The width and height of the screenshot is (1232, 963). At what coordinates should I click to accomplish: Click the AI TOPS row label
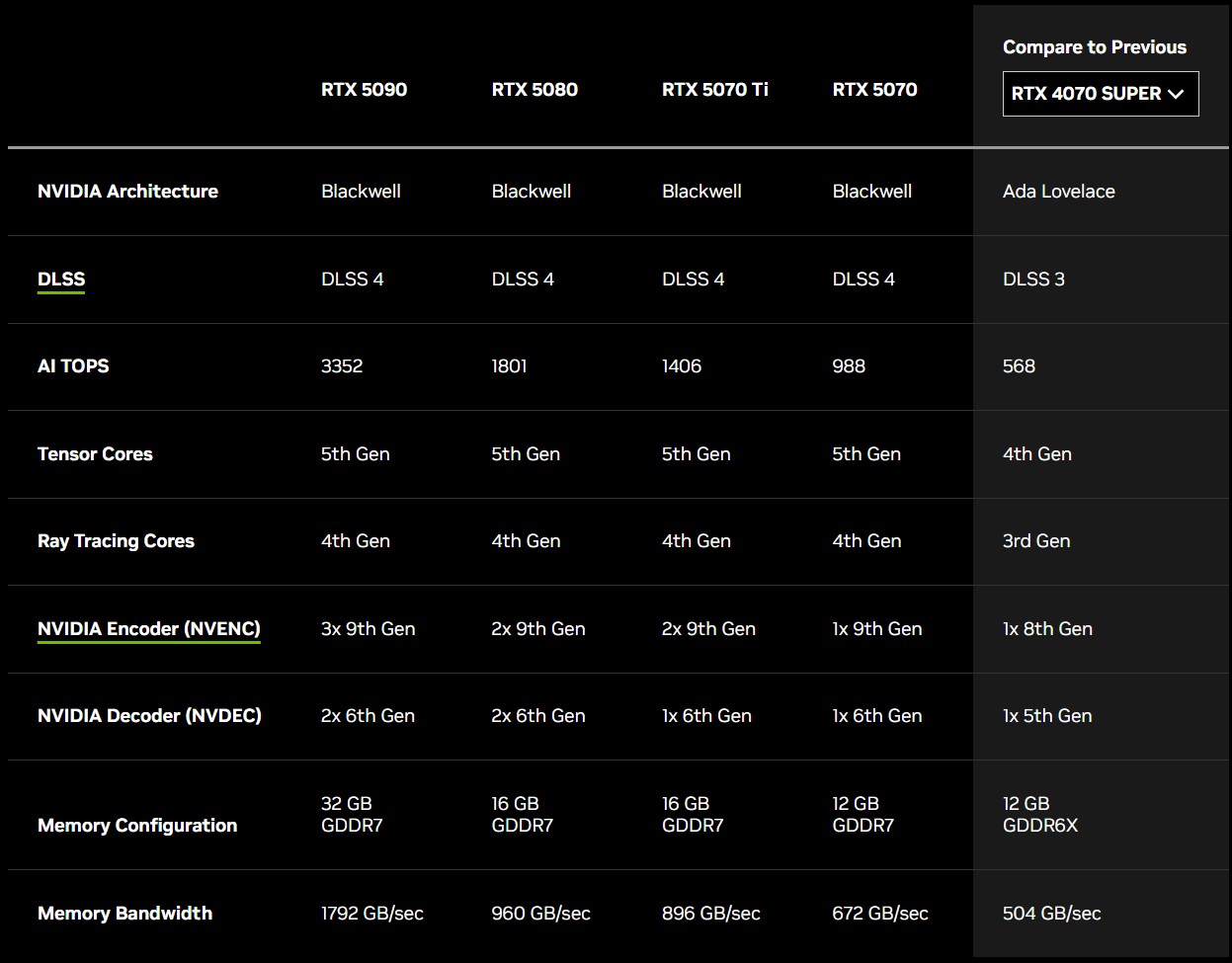click(x=73, y=366)
